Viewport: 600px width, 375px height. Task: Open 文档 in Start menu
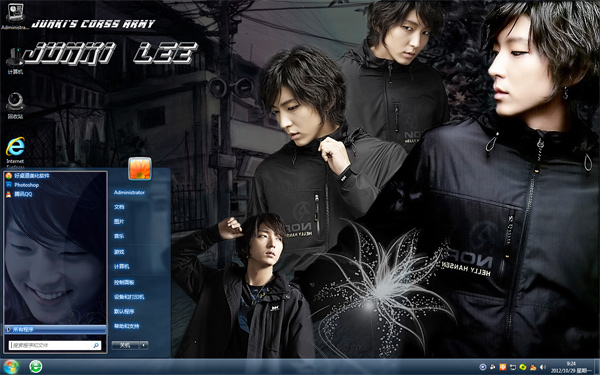pos(119,207)
